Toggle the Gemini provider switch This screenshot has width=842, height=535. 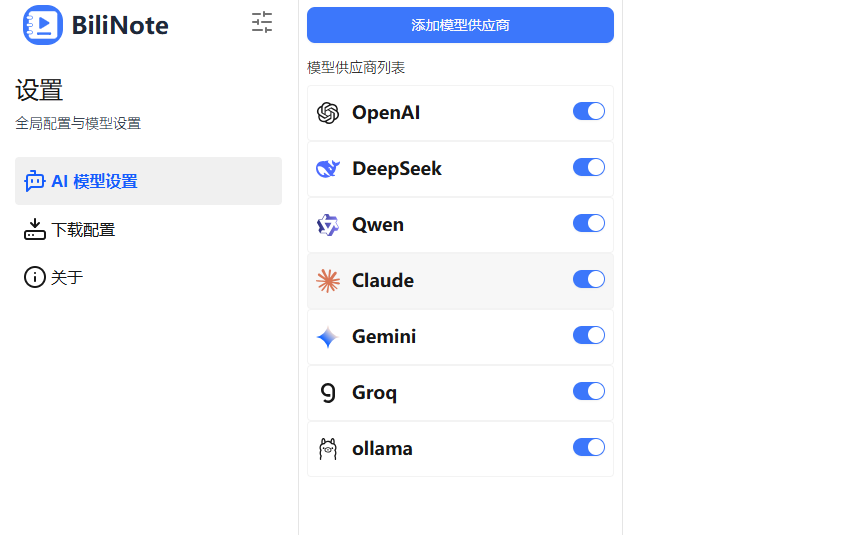click(589, 335)
